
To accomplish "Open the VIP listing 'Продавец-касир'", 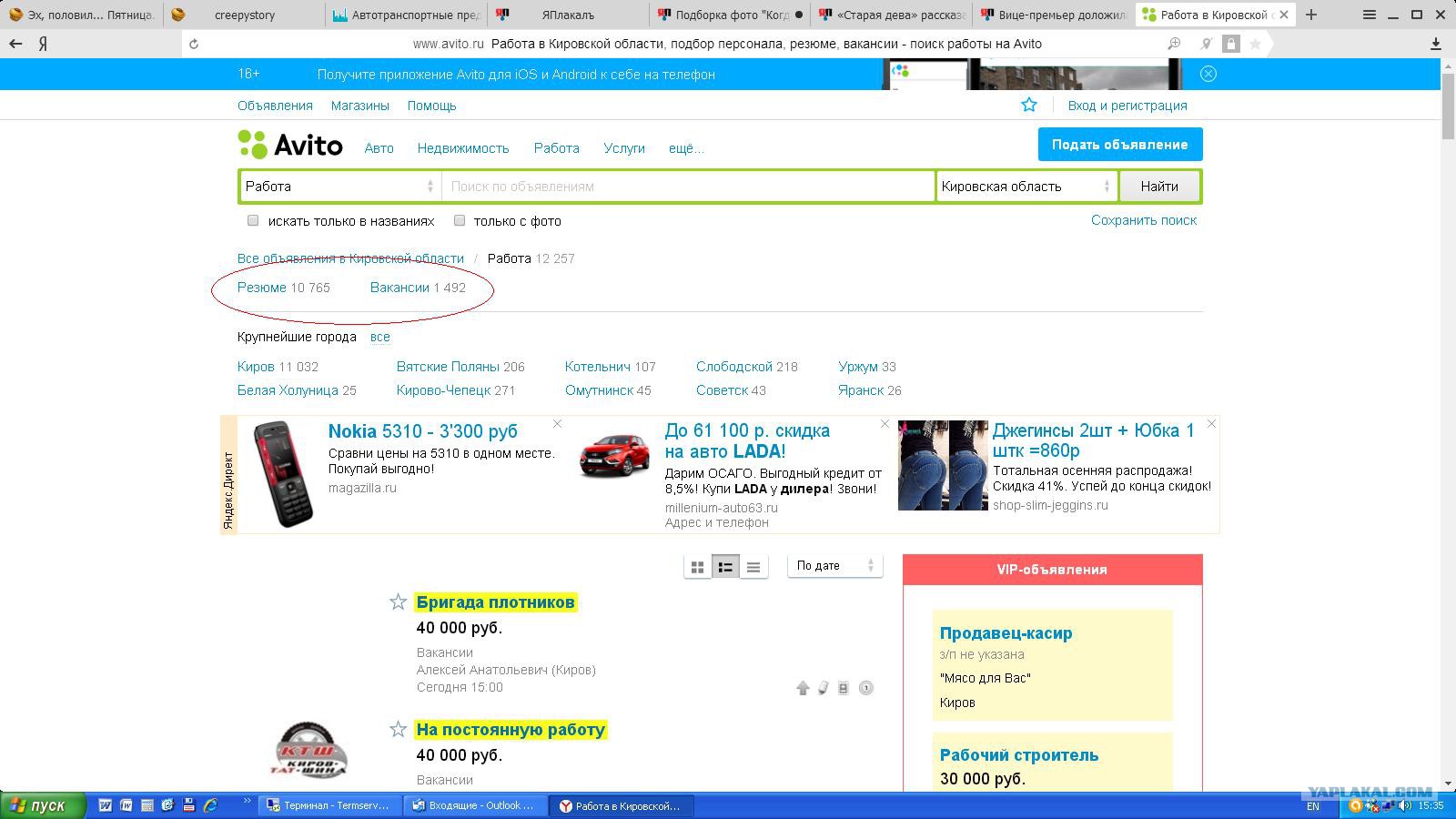I will pos(1006,633).
